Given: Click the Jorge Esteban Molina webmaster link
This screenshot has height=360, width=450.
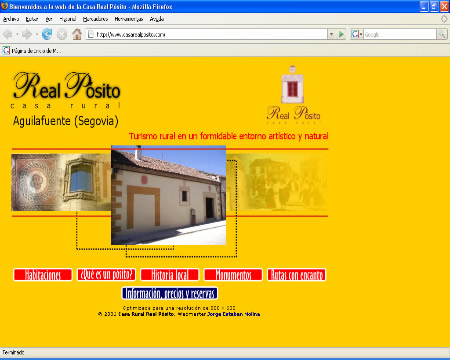Looking at the screenshot, I should coord(234,314).
